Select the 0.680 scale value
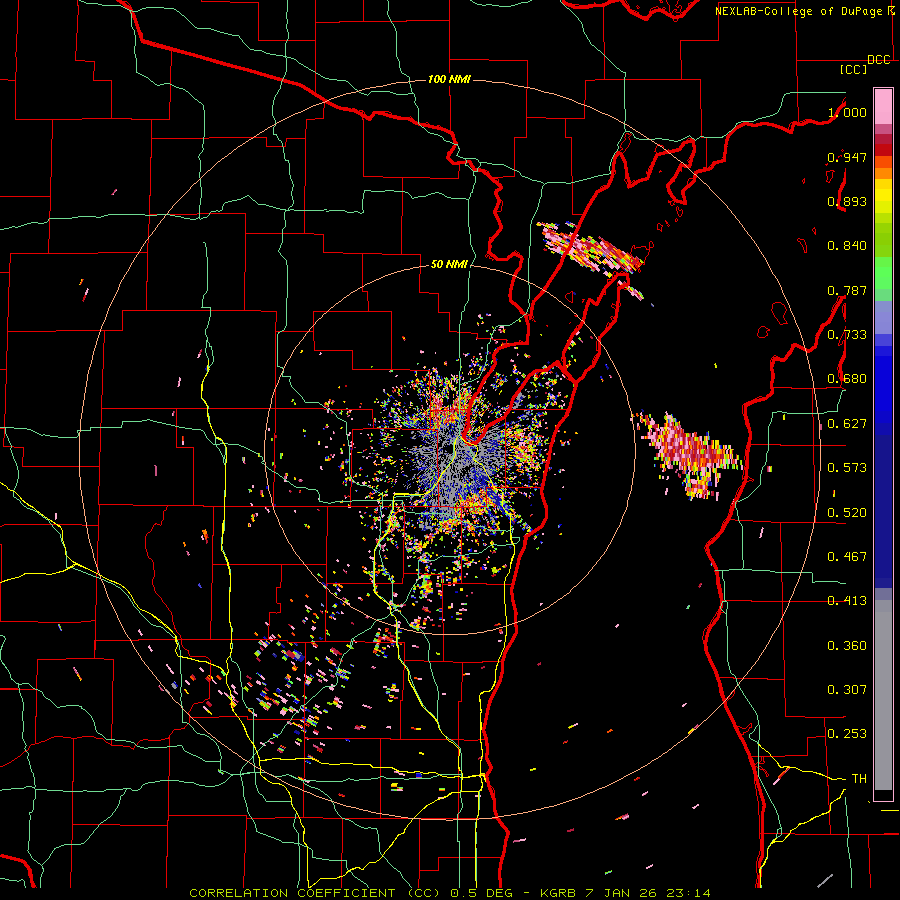This screenshot has width=900, height=900. click(x=847, y=379)
